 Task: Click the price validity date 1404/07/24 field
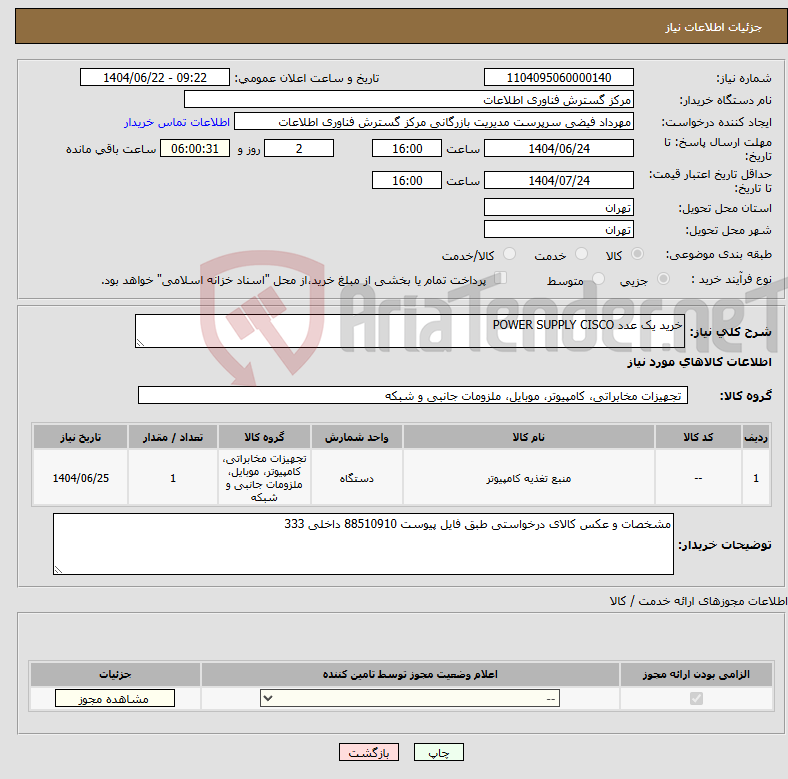click(559, 180)
